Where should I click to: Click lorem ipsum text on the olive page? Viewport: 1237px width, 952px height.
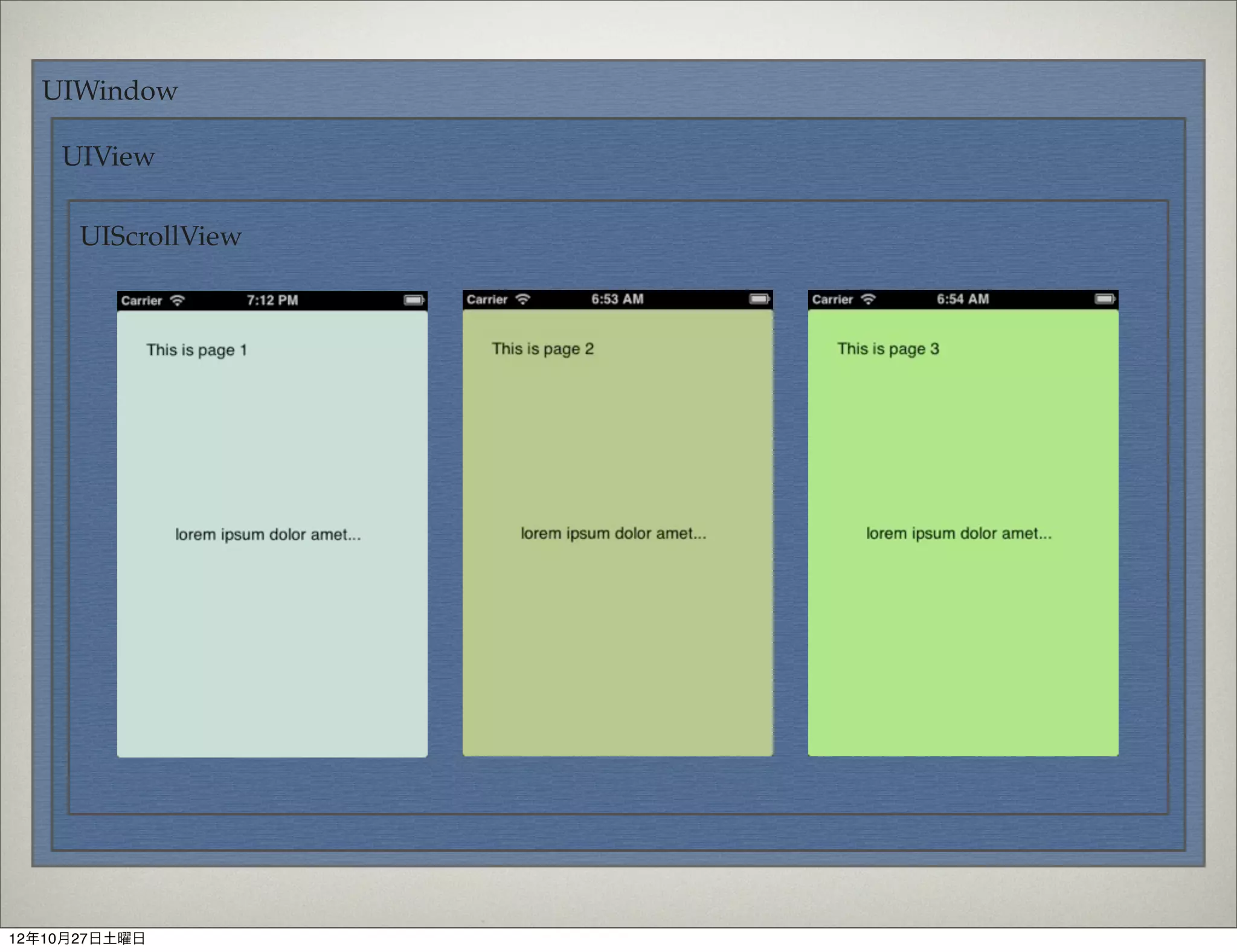point(613,533)
